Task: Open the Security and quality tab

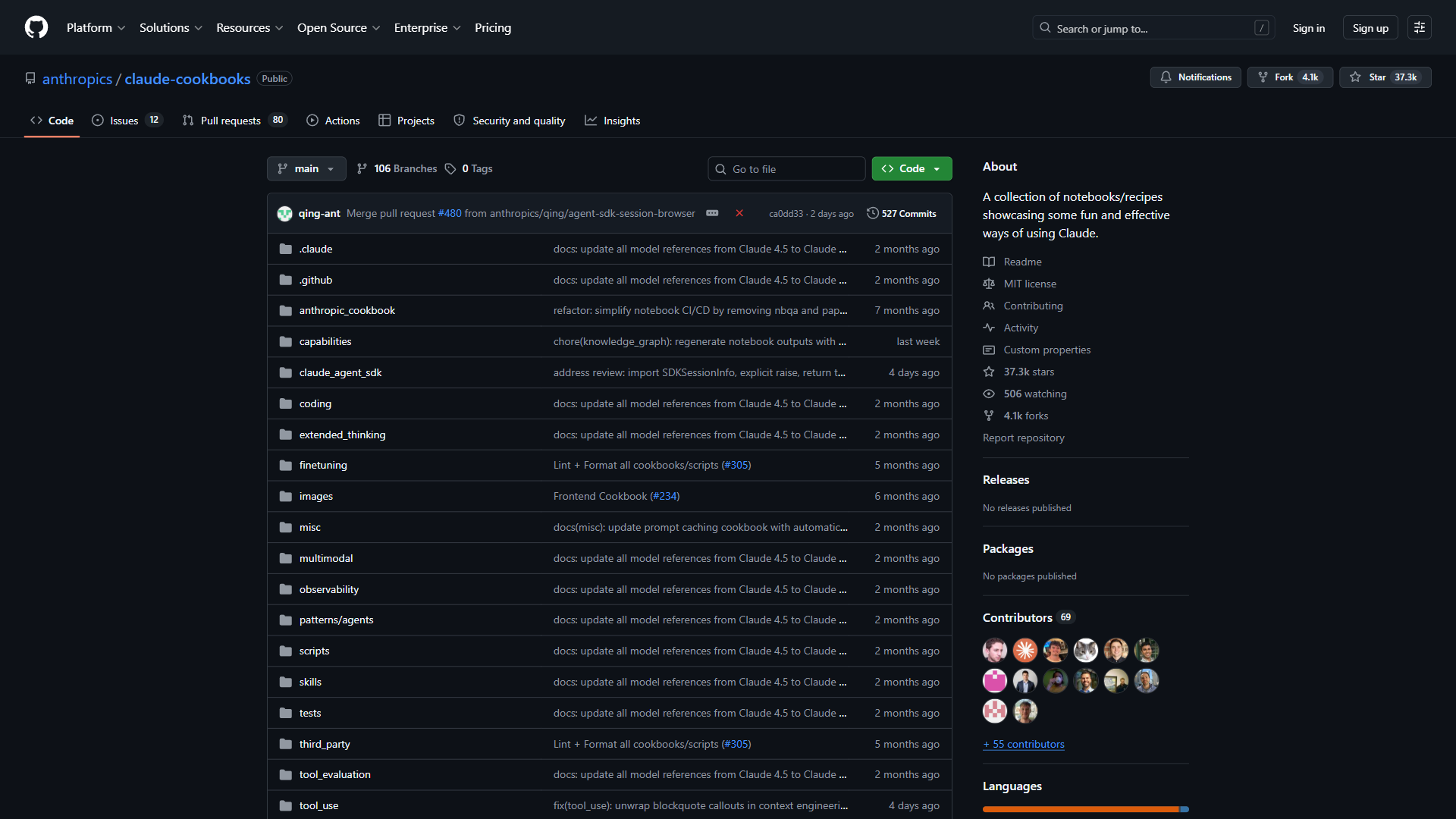Action: (x=510, y=121)
